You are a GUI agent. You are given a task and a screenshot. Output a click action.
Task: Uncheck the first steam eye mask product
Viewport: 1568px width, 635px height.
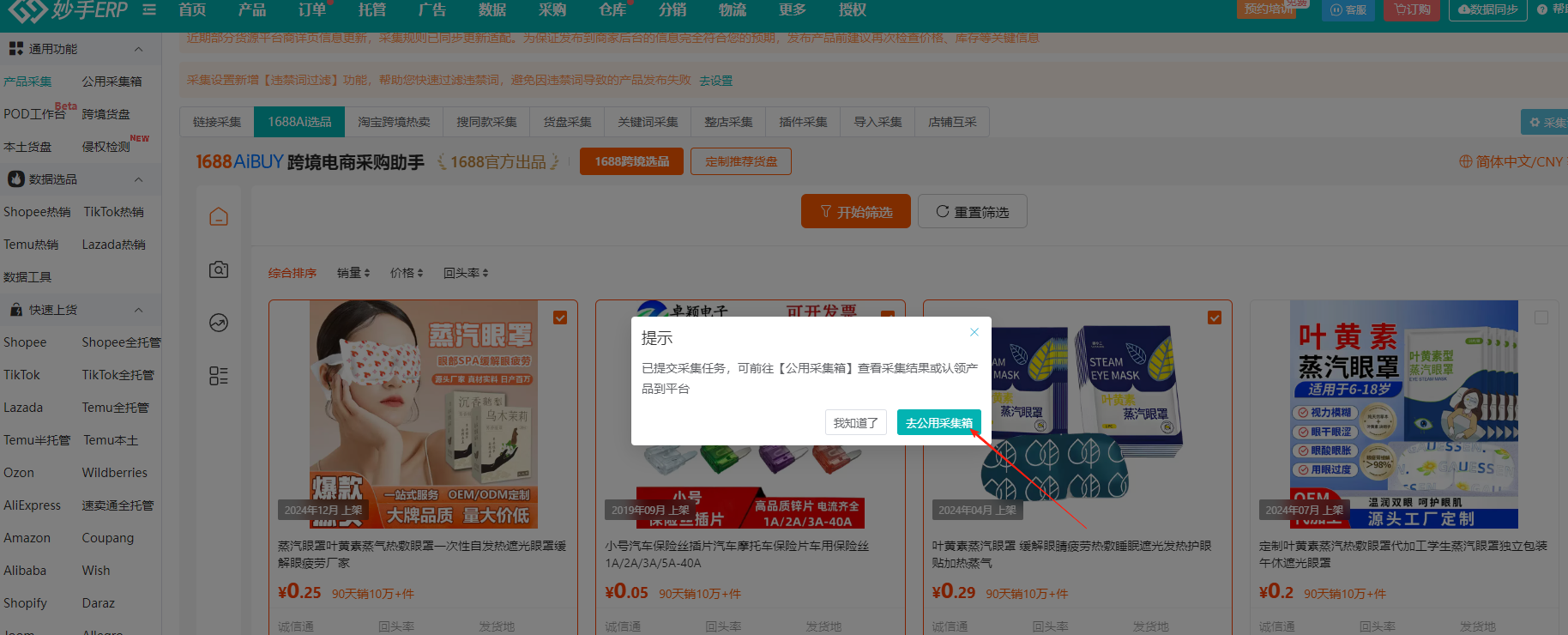560,317
